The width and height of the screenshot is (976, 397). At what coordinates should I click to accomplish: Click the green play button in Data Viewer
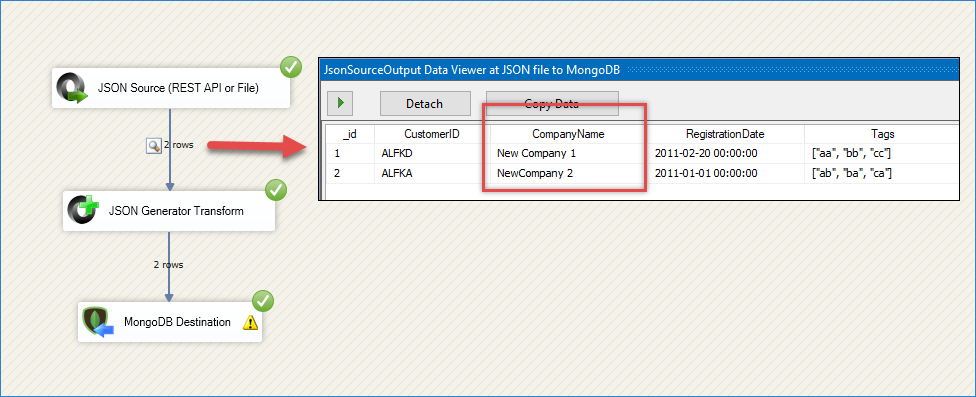tap(340, 103)
